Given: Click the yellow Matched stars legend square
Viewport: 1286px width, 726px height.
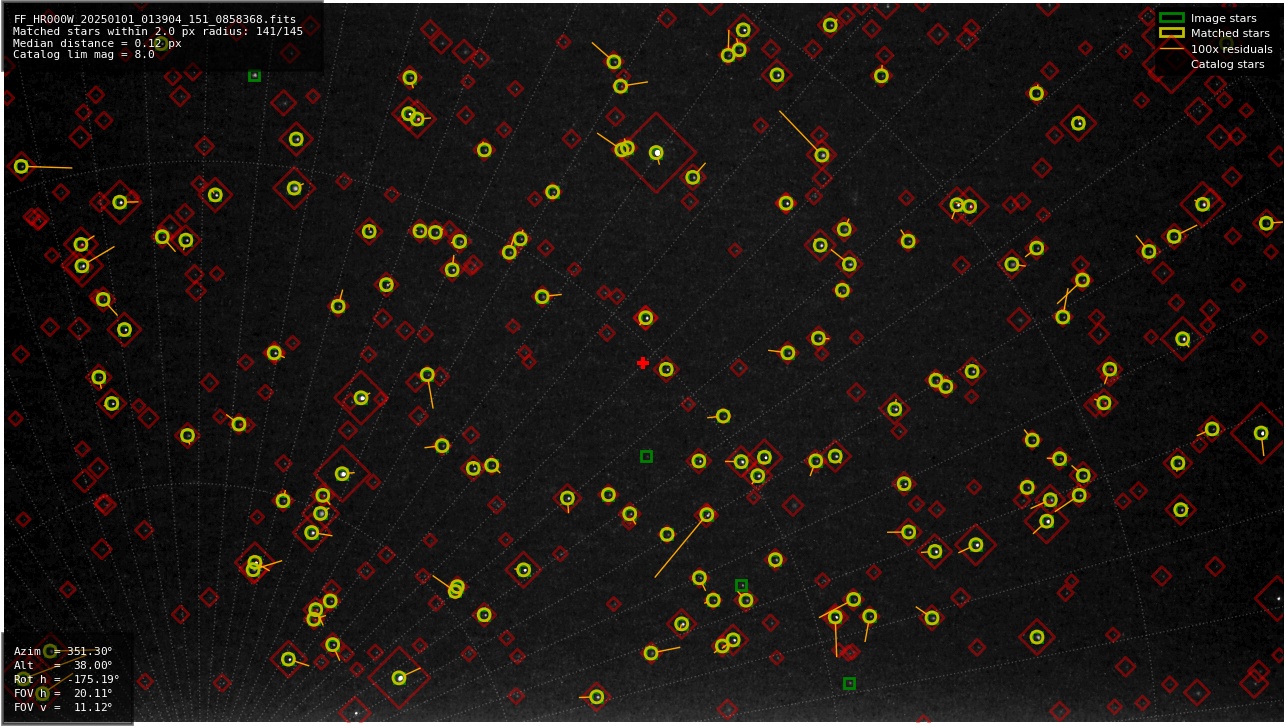Looking at the screenshot, I should coord(1171,33).
